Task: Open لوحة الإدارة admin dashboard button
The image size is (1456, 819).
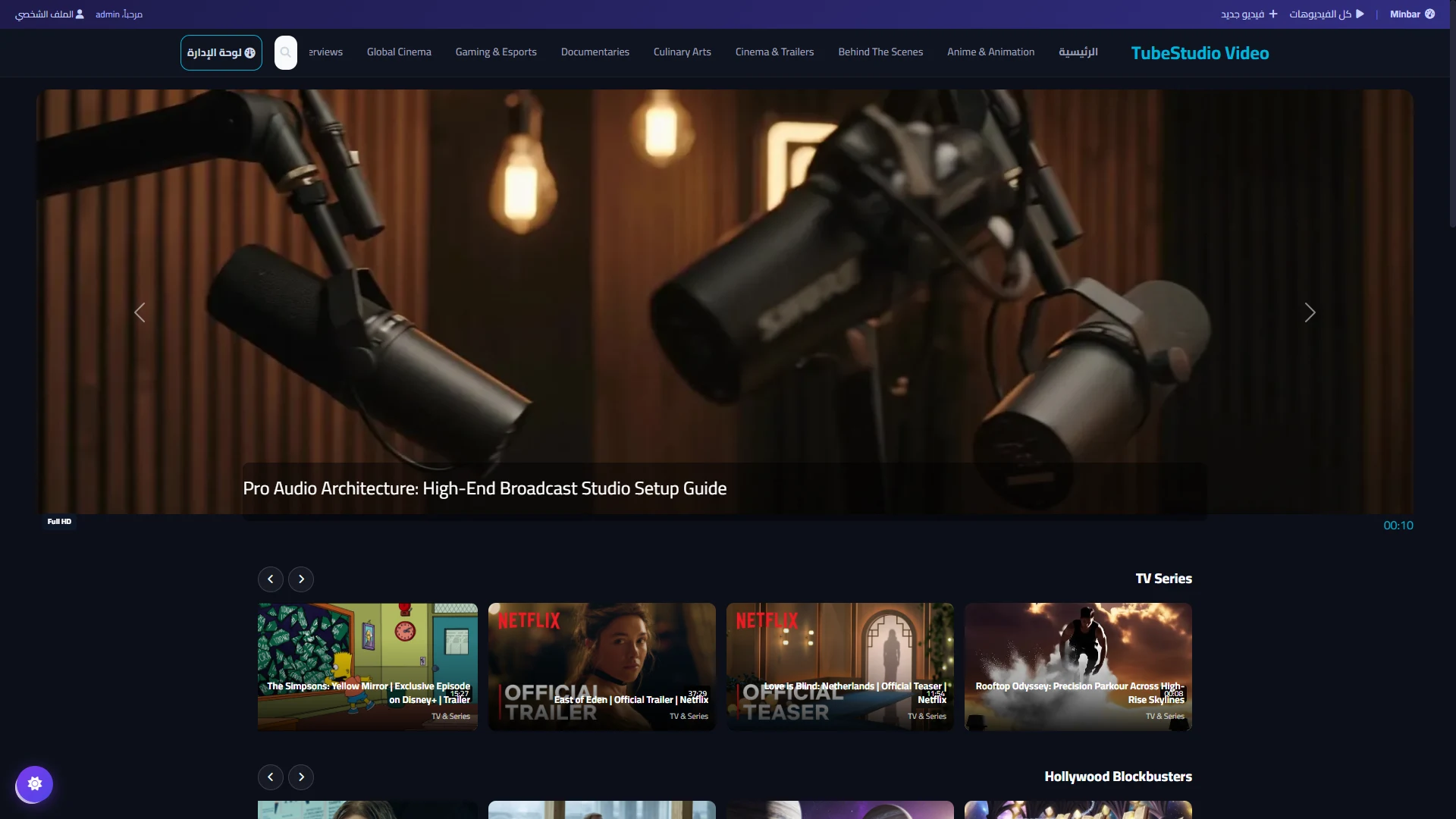Action: [221, 53]
